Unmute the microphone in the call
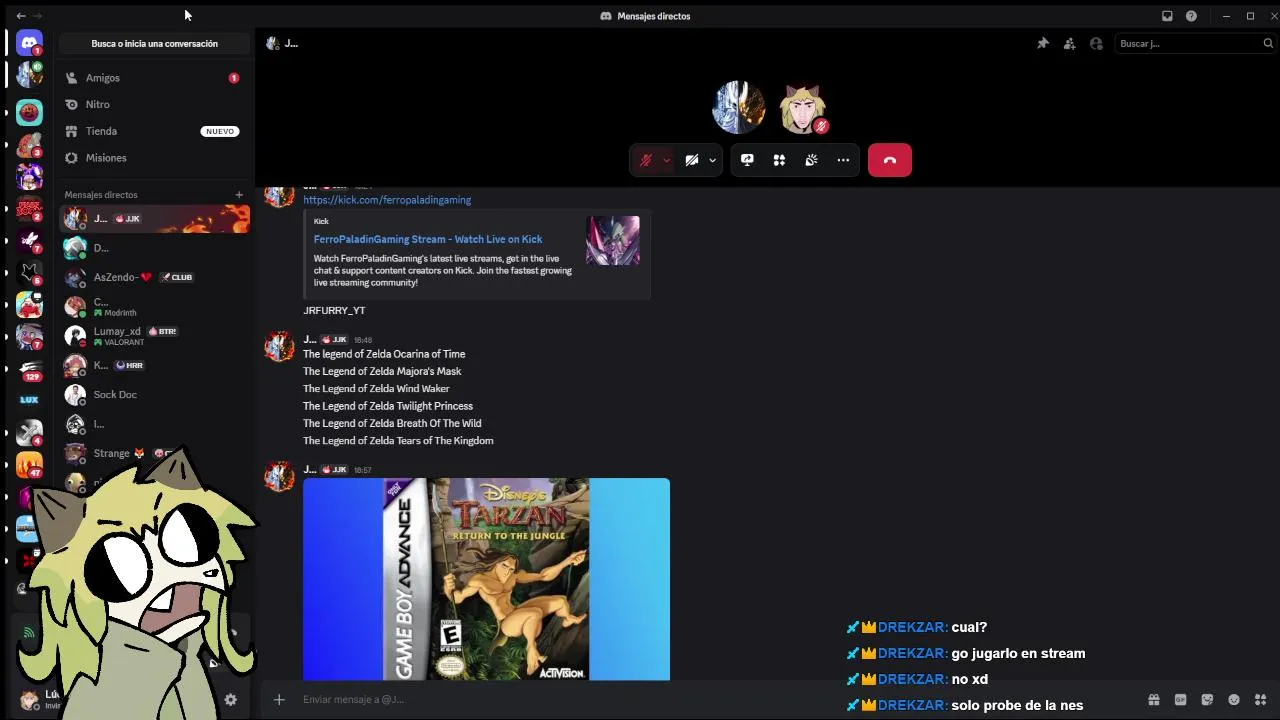 (646, 160)
